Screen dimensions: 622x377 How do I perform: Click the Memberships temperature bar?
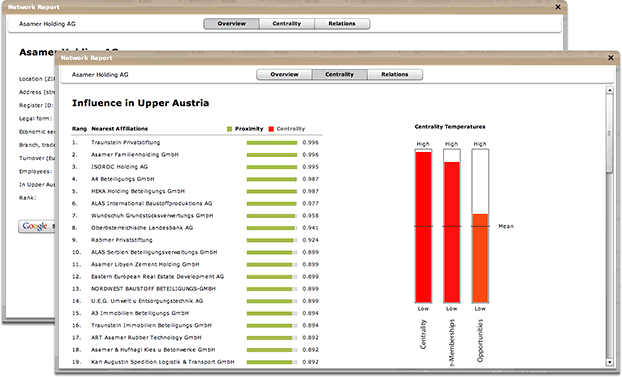tap(452, 226)
